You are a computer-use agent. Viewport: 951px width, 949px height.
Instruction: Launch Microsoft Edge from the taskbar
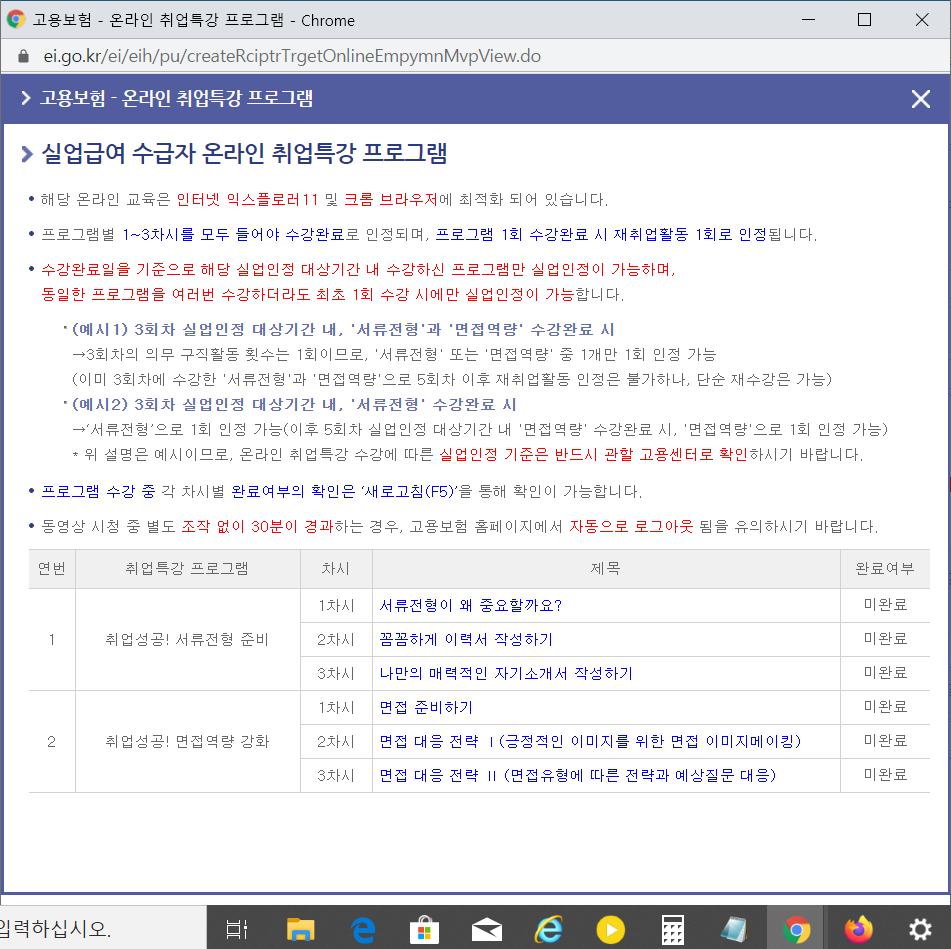[363, 928]
